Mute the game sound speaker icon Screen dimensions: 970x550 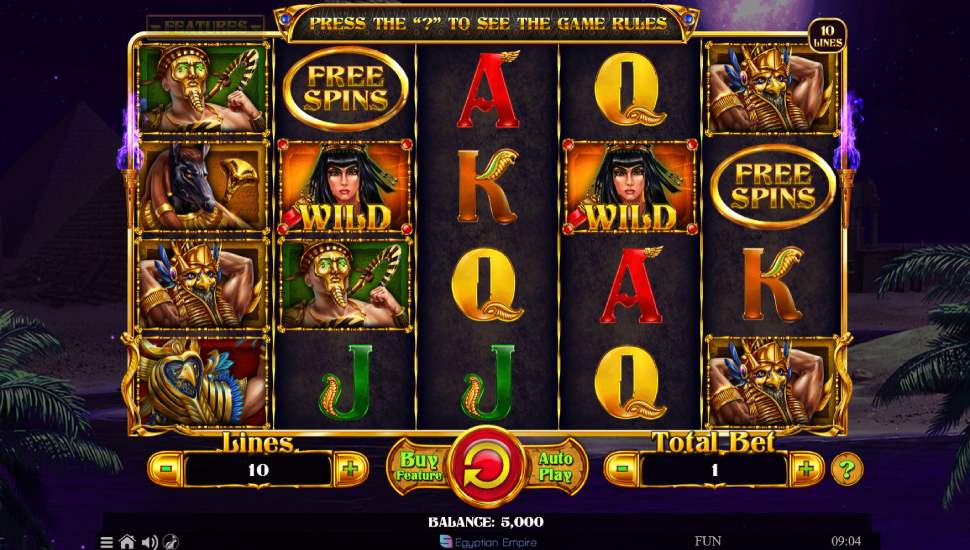149,543
